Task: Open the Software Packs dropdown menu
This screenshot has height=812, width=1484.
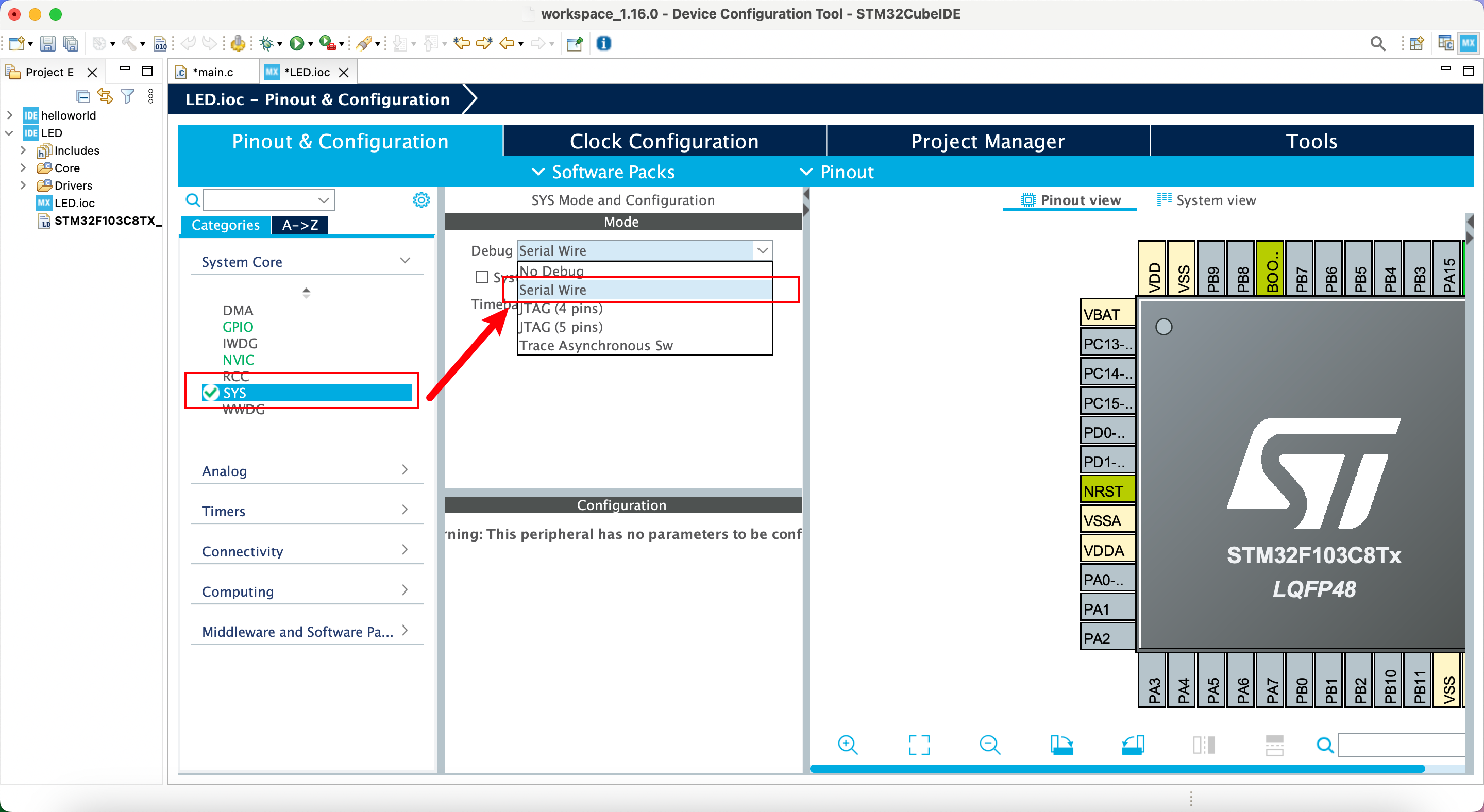Action: [602, 172]
